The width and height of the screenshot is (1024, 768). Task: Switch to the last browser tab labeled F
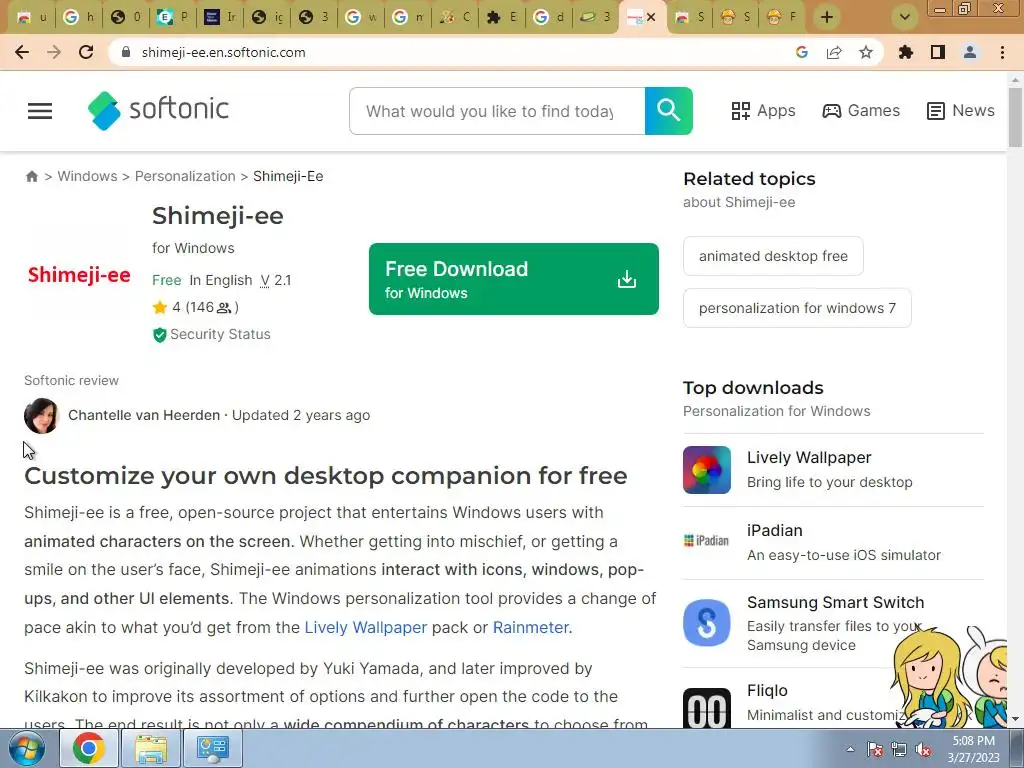click(x=781, y=17)
